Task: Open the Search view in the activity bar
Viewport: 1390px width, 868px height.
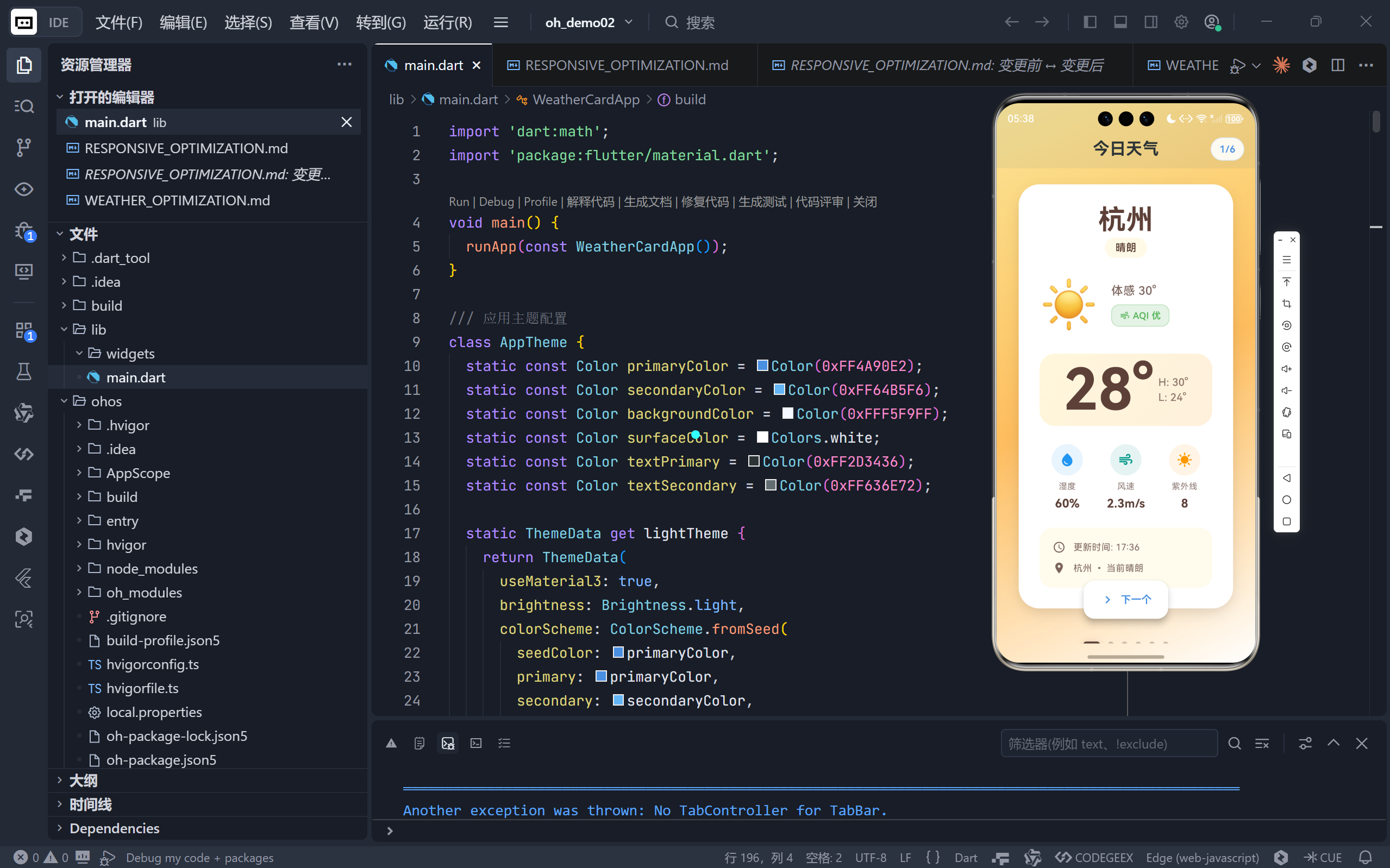Action: pyautogui.click(x=23, y=106)
